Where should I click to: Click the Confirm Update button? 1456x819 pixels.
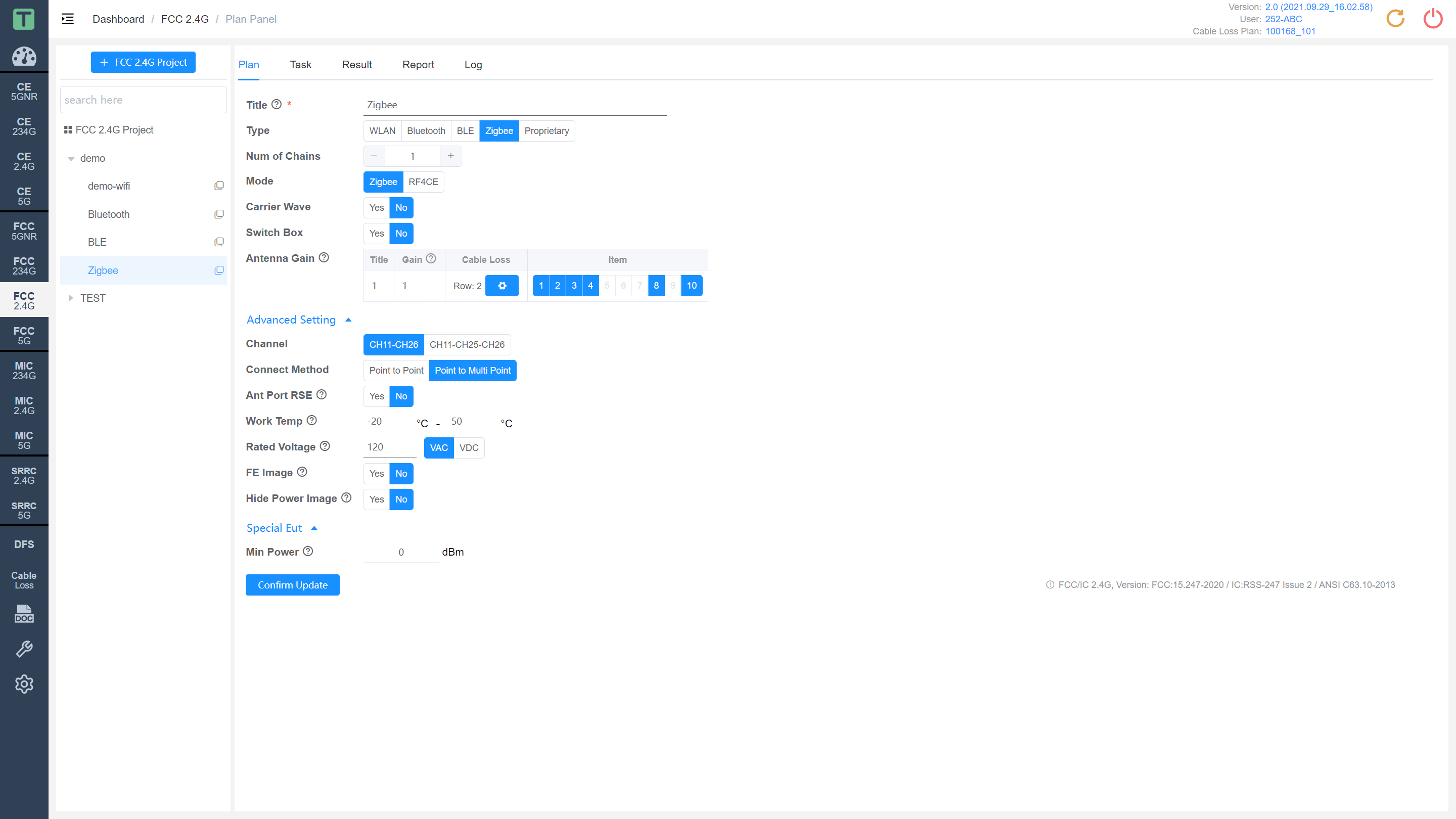(292, 584)
